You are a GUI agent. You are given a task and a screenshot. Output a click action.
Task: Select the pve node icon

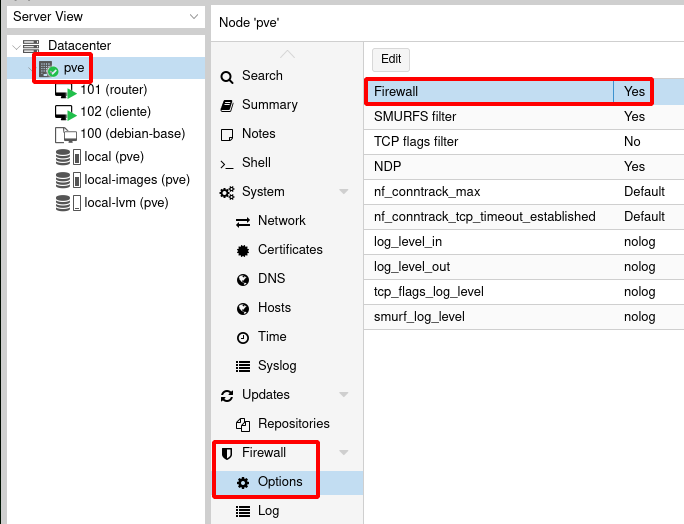coord(48,68)
